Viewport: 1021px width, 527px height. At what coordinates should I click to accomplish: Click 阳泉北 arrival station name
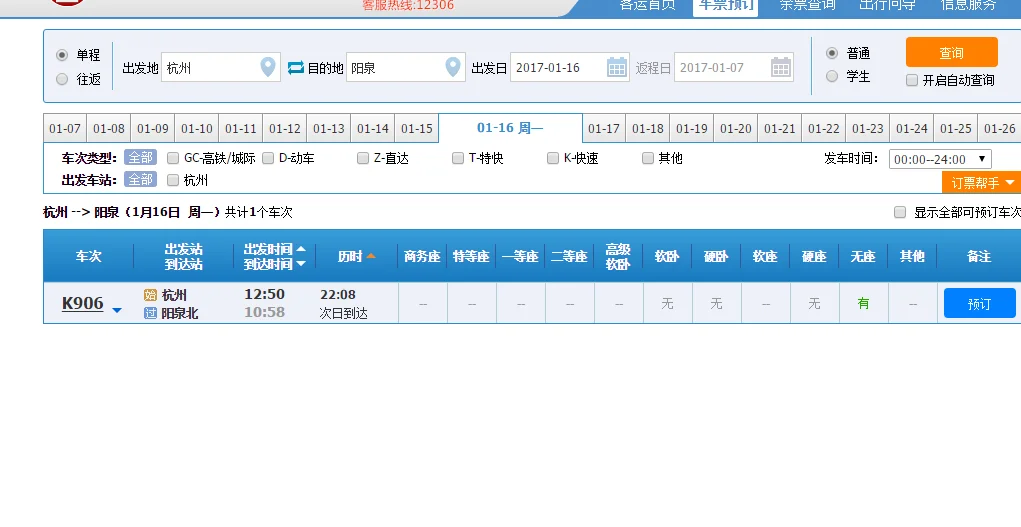(x=180, y=313)
